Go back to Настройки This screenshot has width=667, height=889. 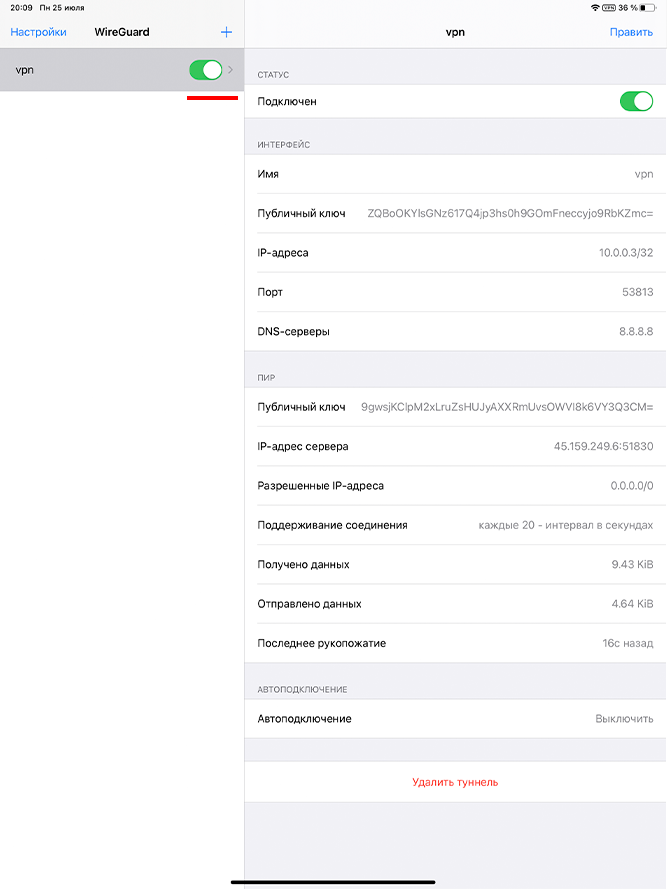point(39,32)
